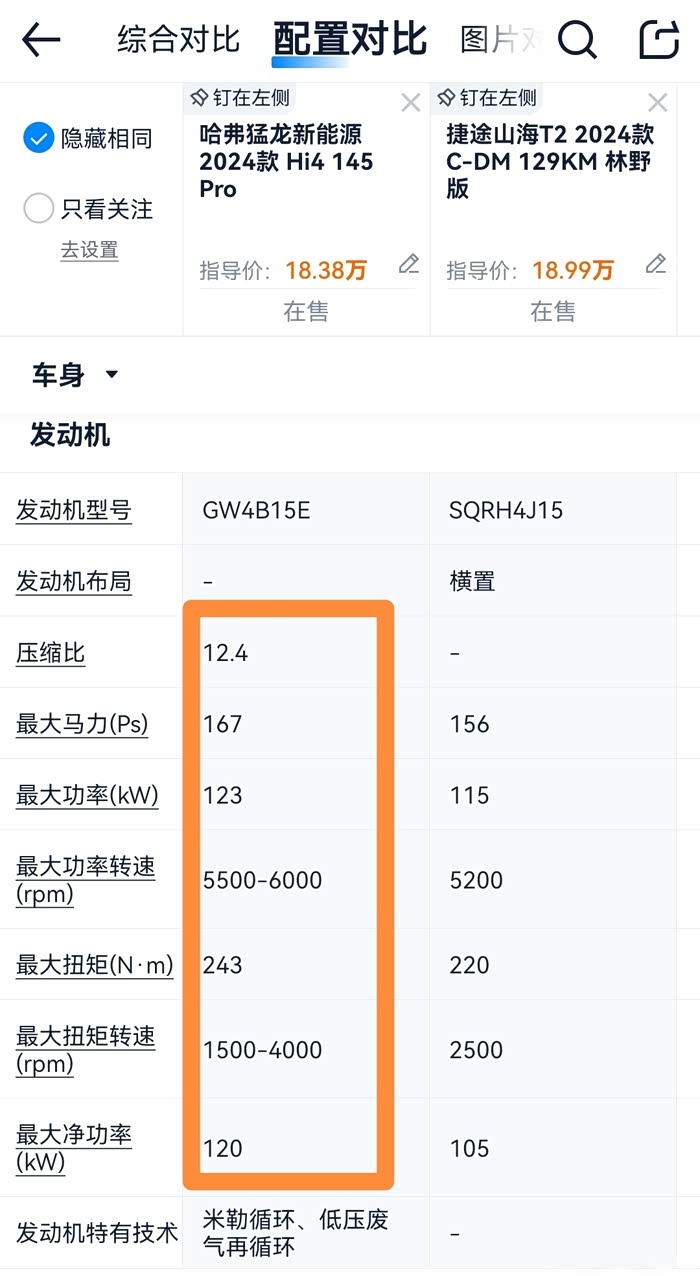700x1276 pixels.
Task: Open the 哈弗猛龙新能源 2024款 car title
Action: [286, 161]
